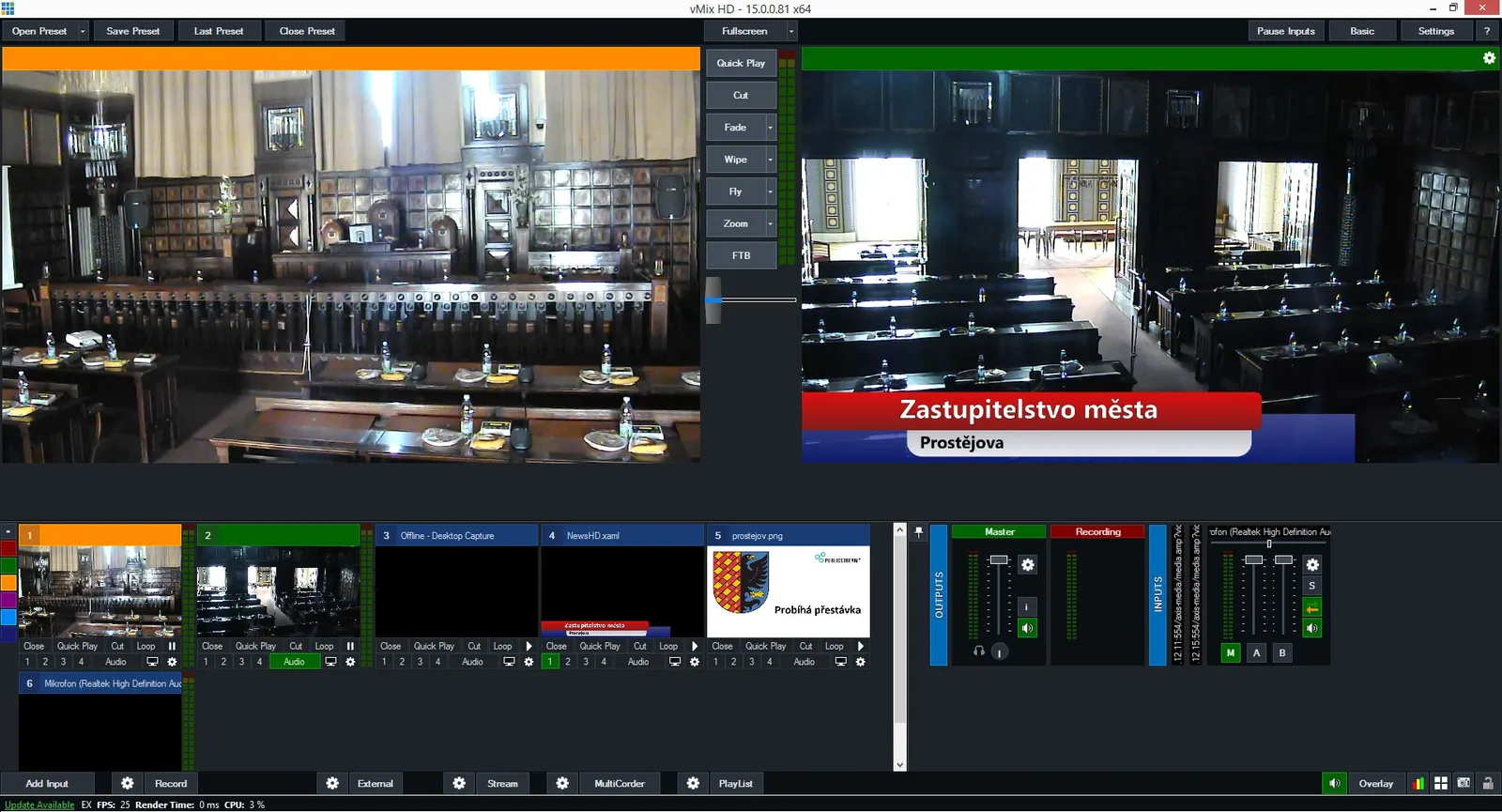The height and width of the screenshot is (812, 1502).
Task: Click the transition T-bar slider
Action: [714, 300]
